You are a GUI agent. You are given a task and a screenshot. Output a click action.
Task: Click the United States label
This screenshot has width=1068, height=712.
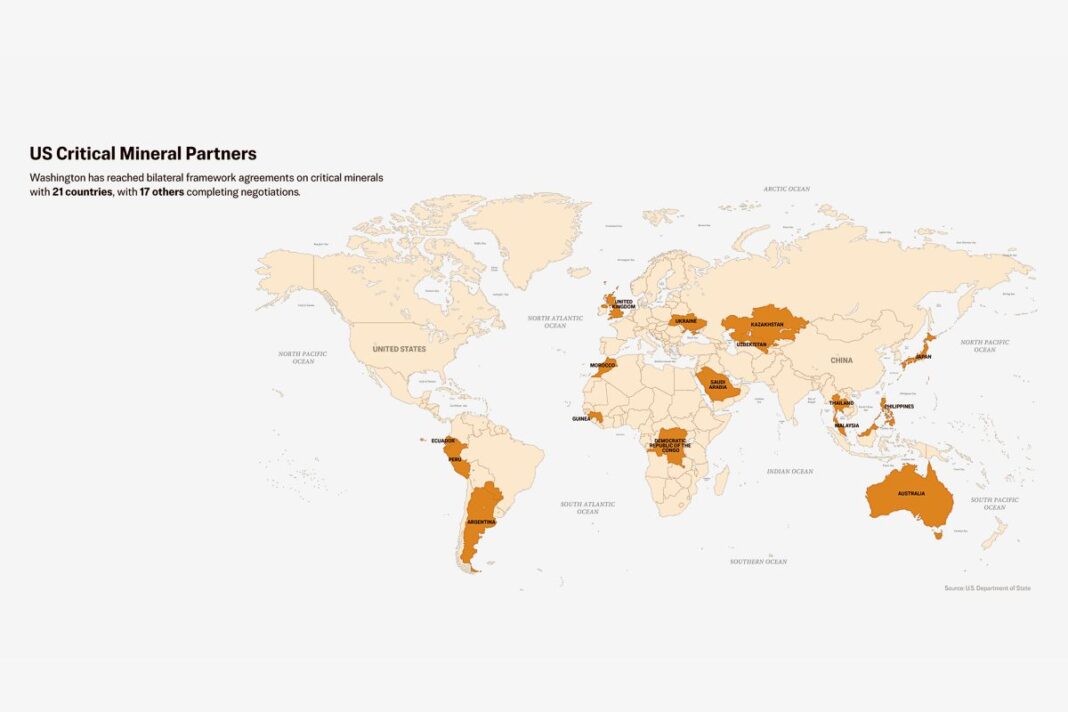tap(399, 349)
